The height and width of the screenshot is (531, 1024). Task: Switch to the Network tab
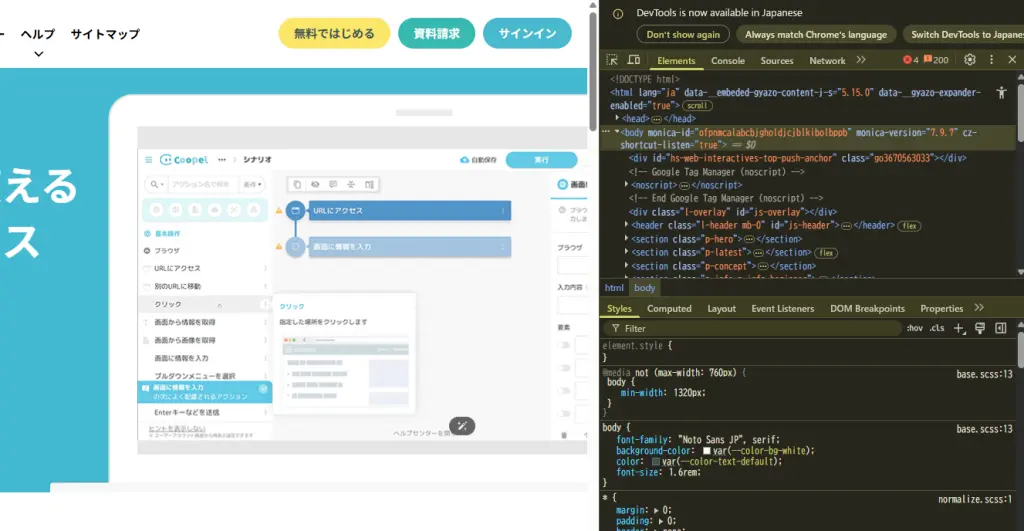pyautogui.click(x=827, y=61)
